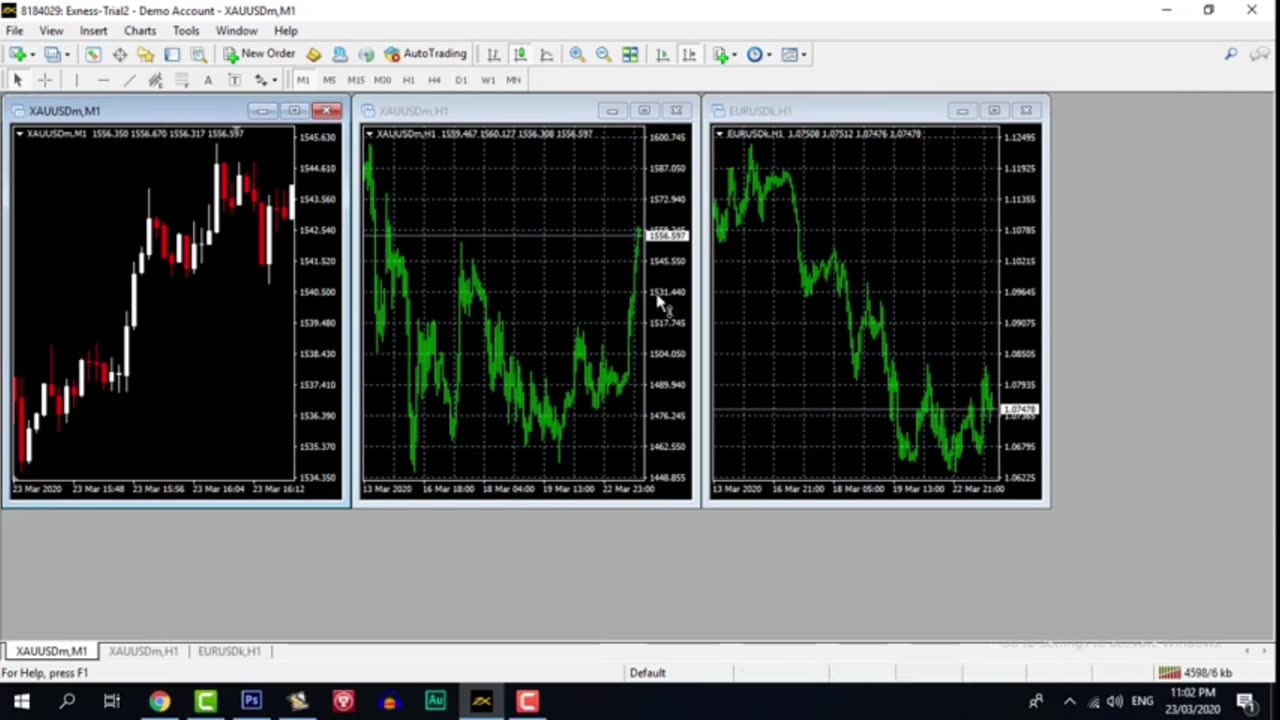The width and height of the screenshot is (1280, 720).
Task: Open the Window menu
Action: click(x=237, y=31)
